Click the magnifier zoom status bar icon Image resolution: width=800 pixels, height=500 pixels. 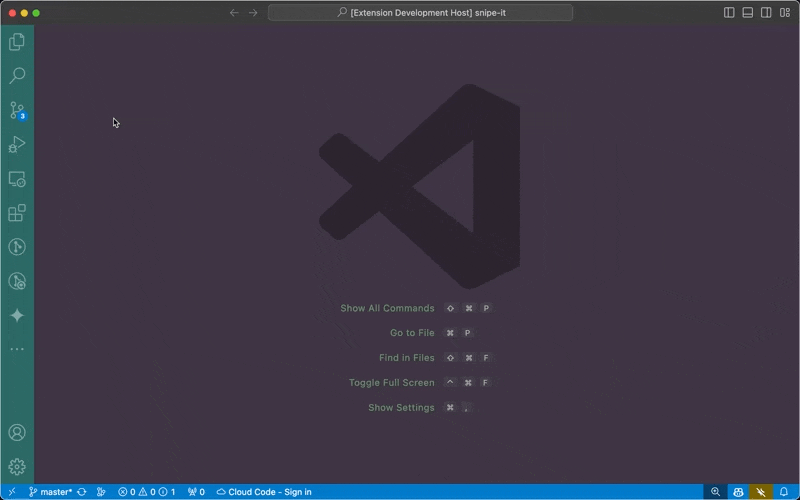coord(715,492)
